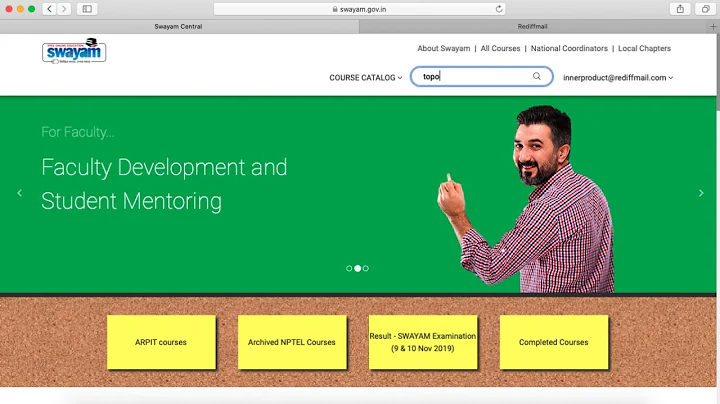Viewport: 720px width, 404px height.
Task: Go to previous banner slide arrow
Action: coord(19,193)
